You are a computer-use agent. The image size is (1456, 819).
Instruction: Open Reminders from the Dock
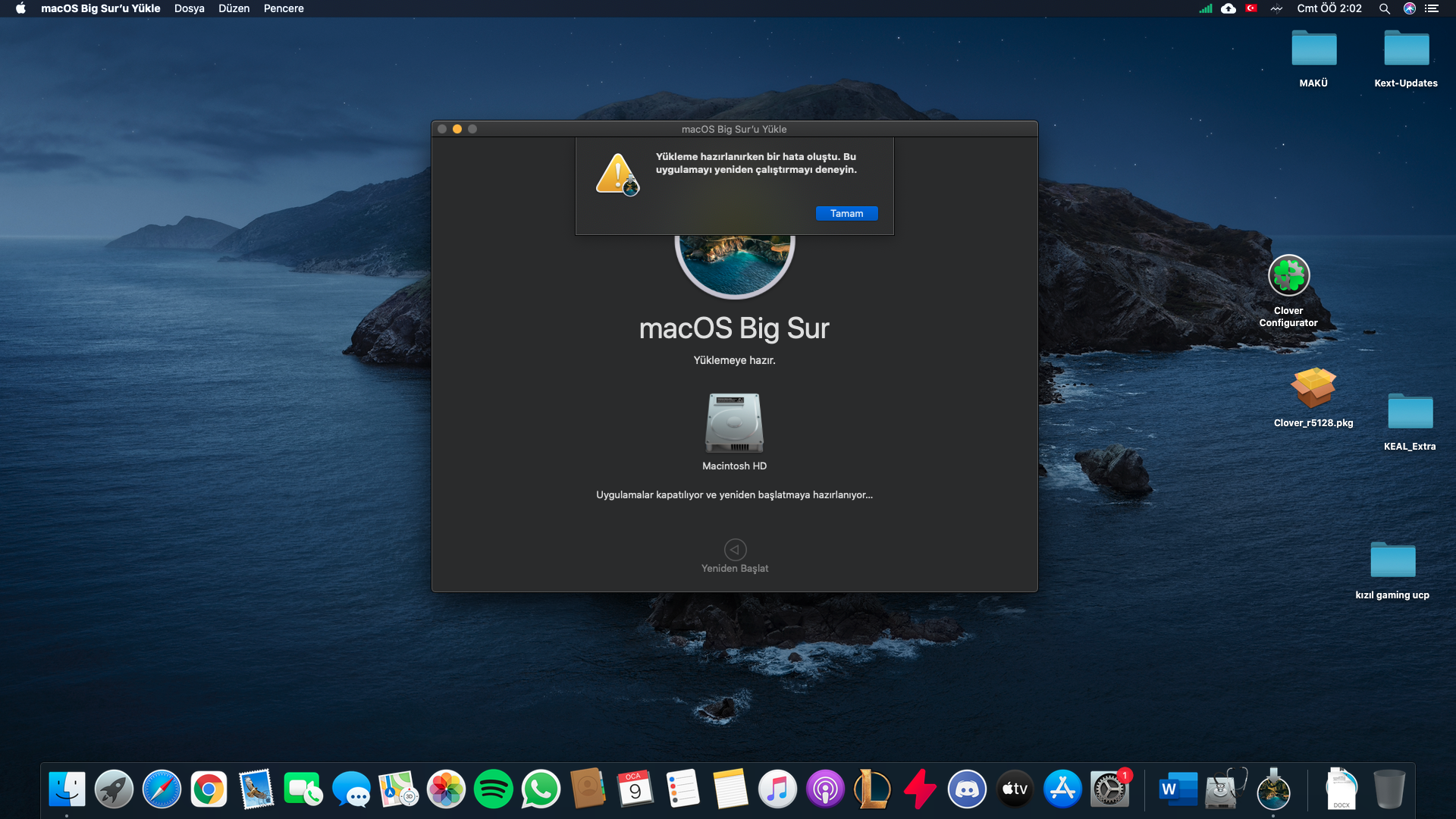coord(682,789)
